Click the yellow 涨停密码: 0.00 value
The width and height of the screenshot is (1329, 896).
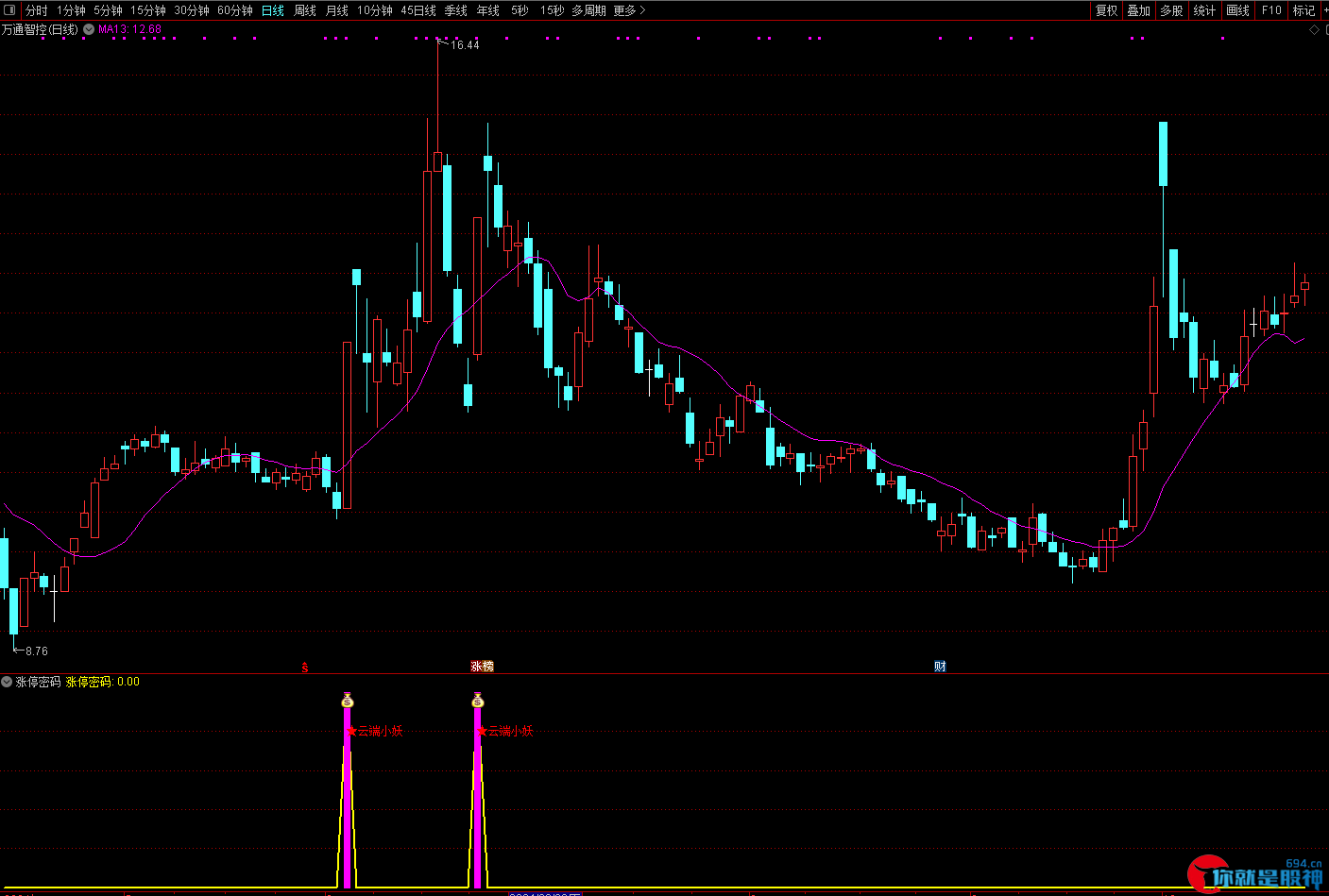point(102,682)
